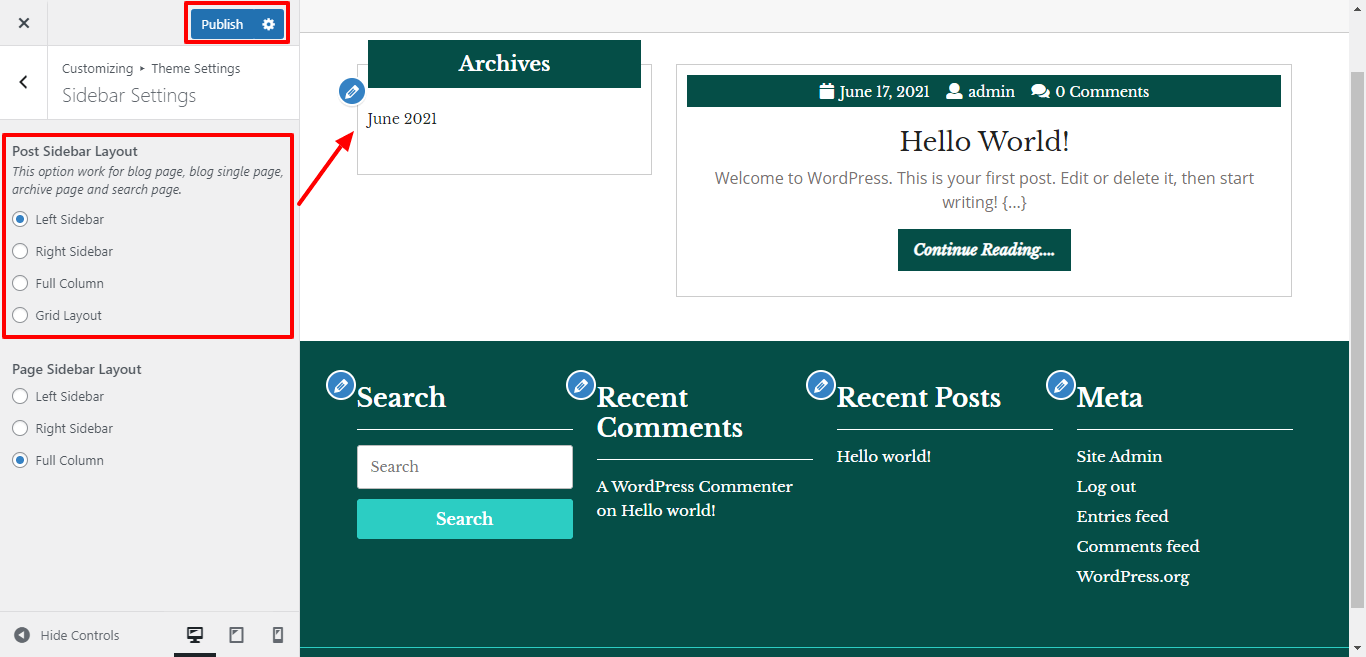Open Hello world! under Recent Posts
Image resolution: width=1366 pixels, height=657 pixels.
tap(884, 457)
